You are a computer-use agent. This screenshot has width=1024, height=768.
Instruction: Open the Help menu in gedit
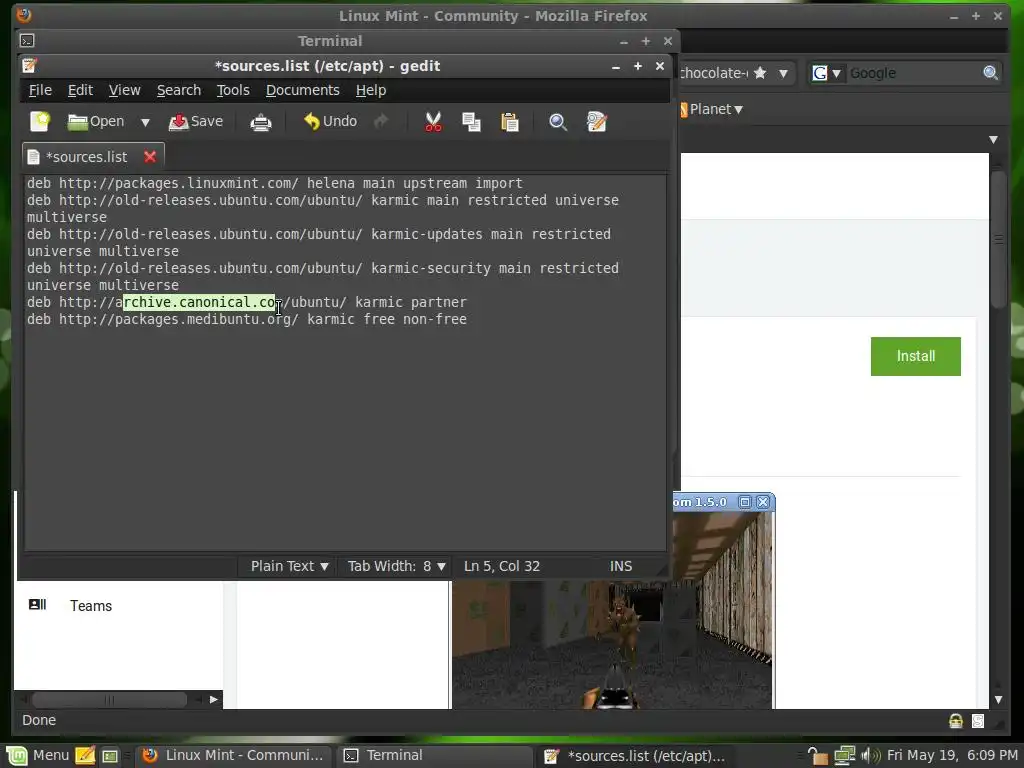[x=371, y=90]
